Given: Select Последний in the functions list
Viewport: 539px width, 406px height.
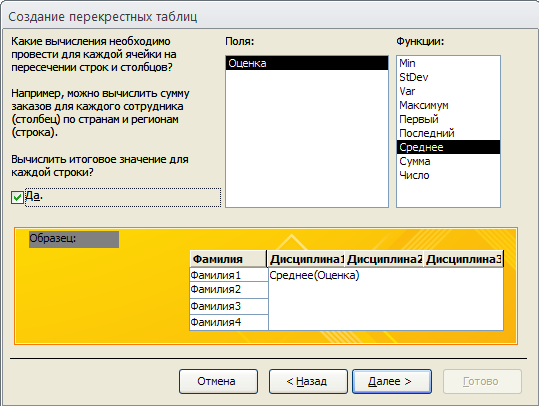Looking at the screenshot, I should coord(448,133).
